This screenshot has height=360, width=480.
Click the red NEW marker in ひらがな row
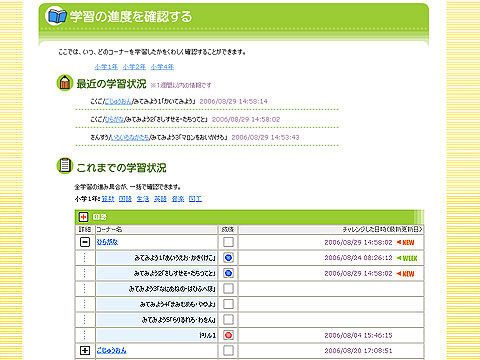pos(405,242)
